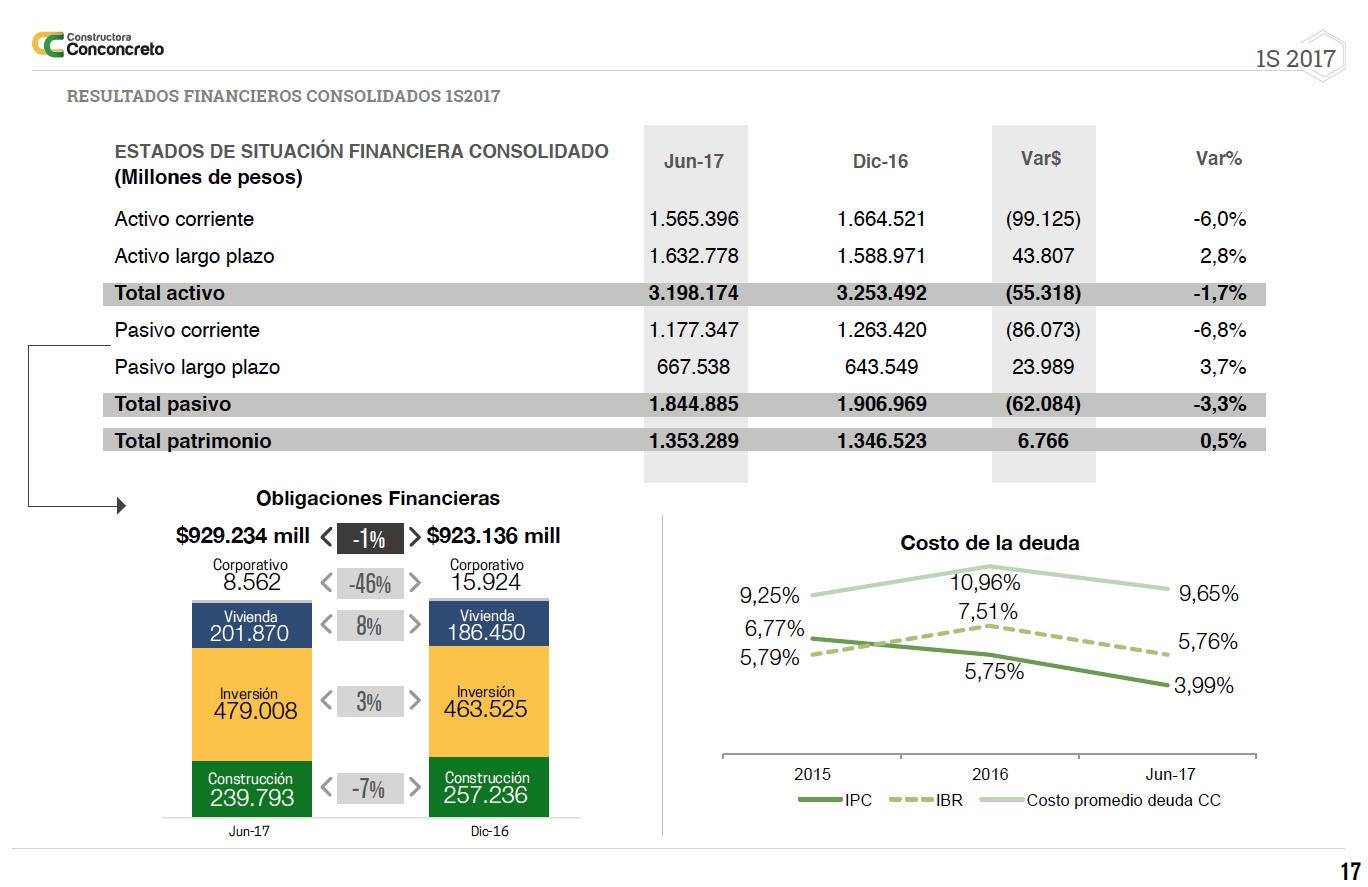
Task: Click the yellow Inversión 463.525 bar segment
Action: click(x=486, y=701)
